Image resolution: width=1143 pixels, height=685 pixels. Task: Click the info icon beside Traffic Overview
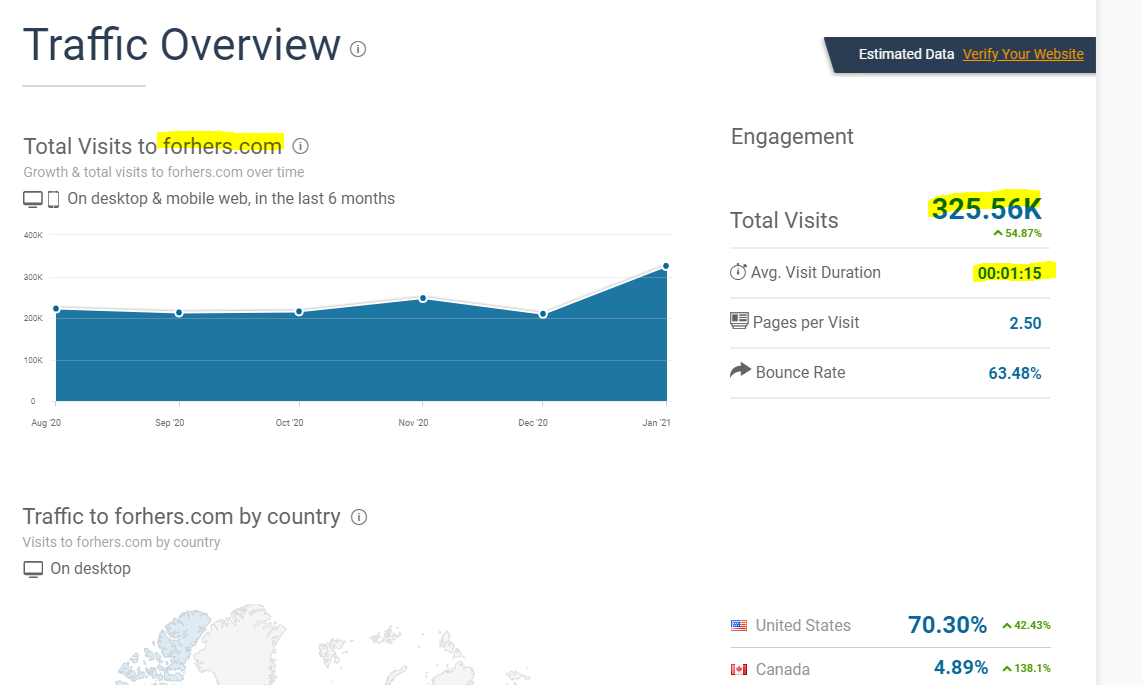358,49
